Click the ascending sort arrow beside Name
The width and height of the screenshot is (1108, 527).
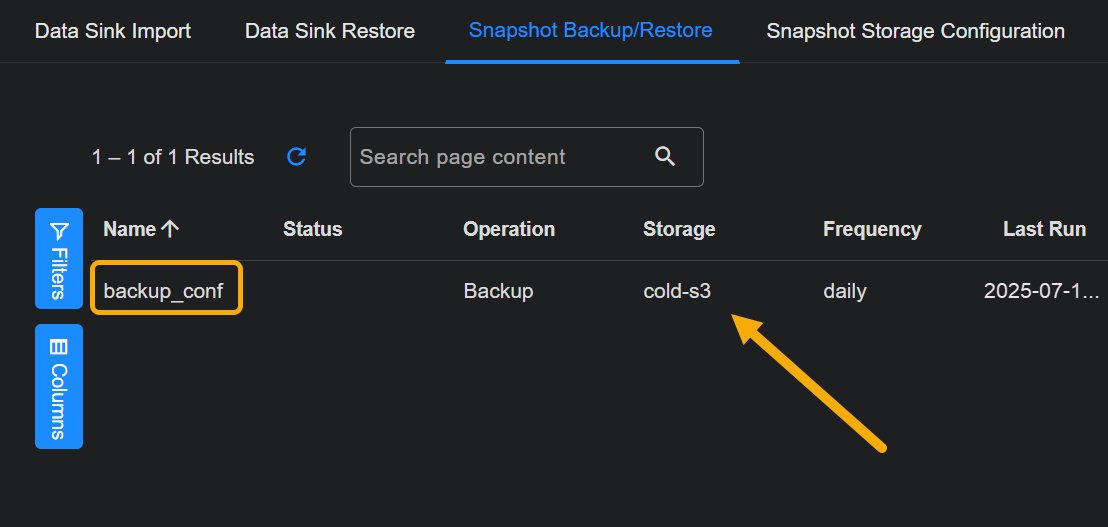pos(170,229)
